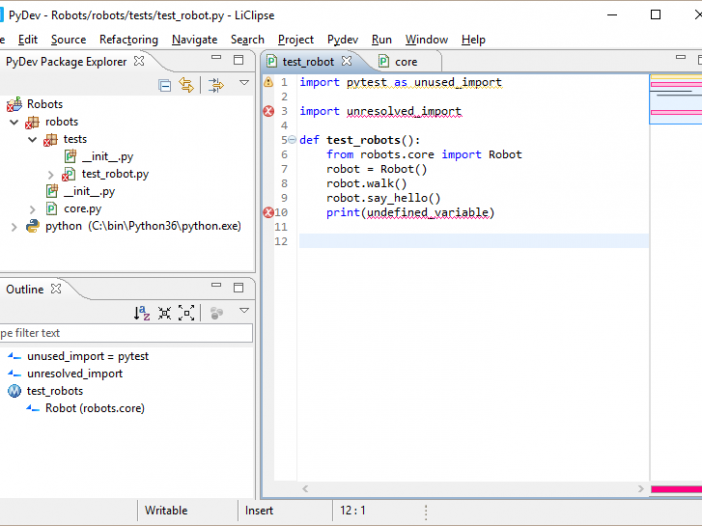Open the Pydev menu

click(342, 40)
